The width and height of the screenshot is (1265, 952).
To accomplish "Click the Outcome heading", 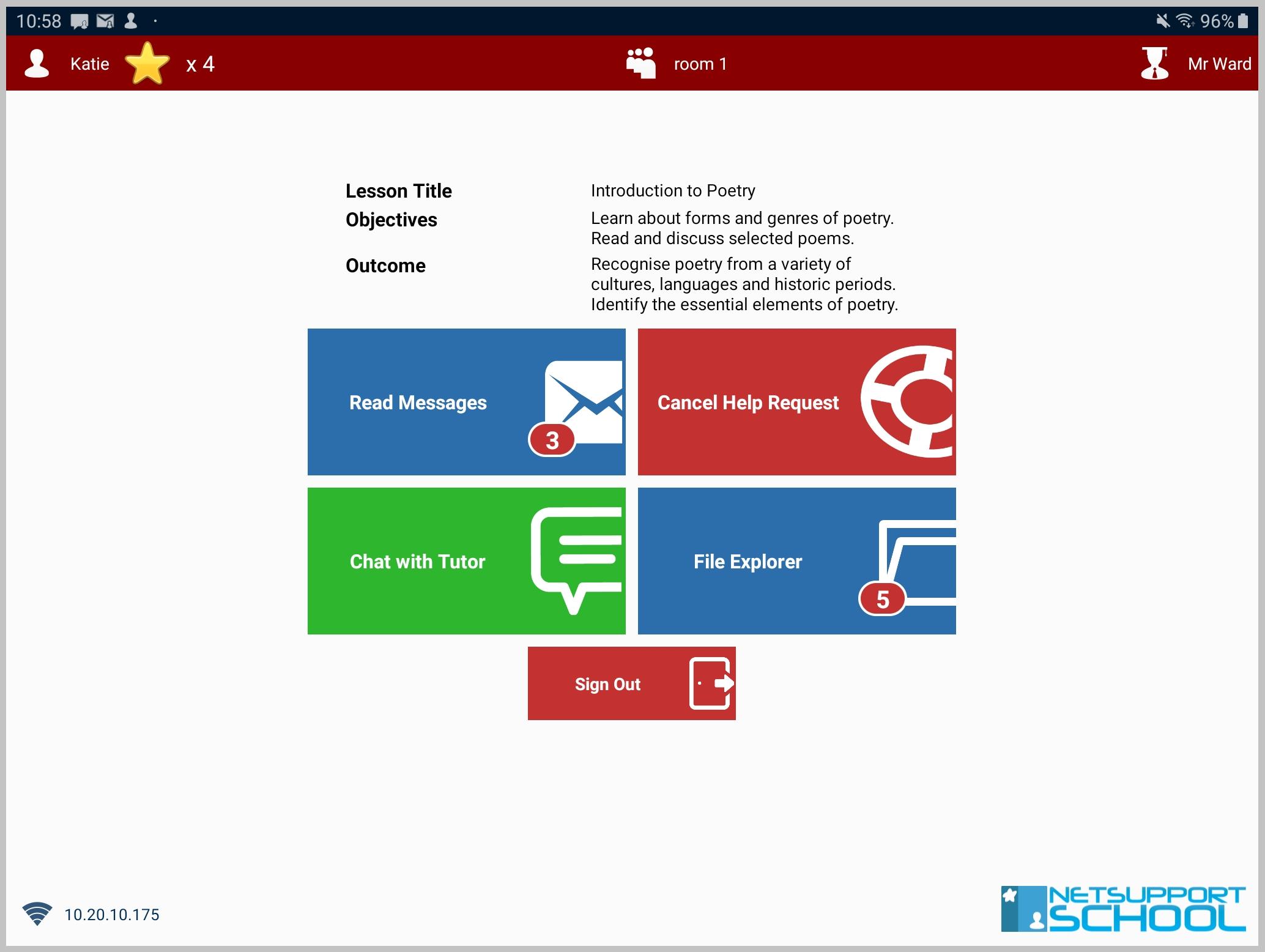I will [x=385, y=266].
